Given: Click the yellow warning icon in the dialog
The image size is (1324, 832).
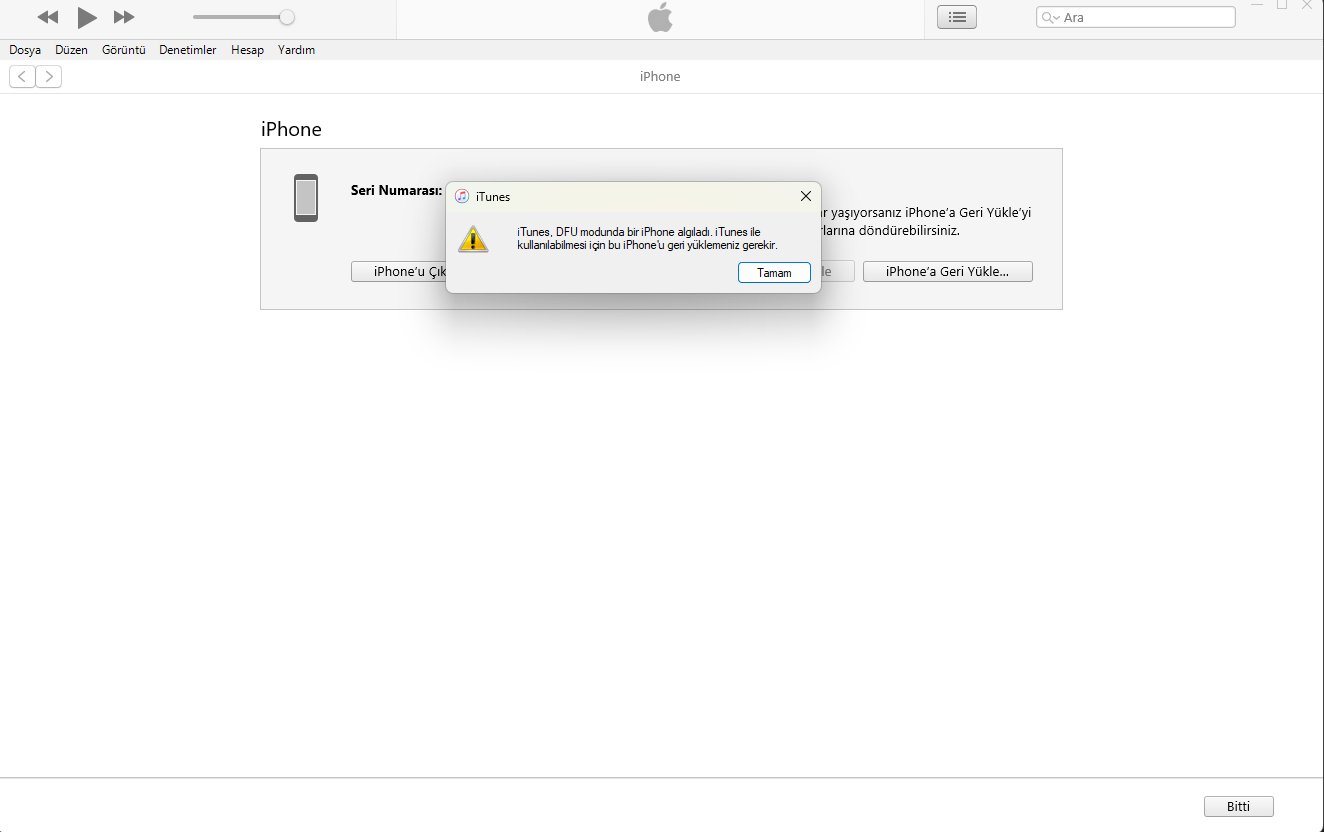Looking at the screenshot, I should tap(473, 239).
